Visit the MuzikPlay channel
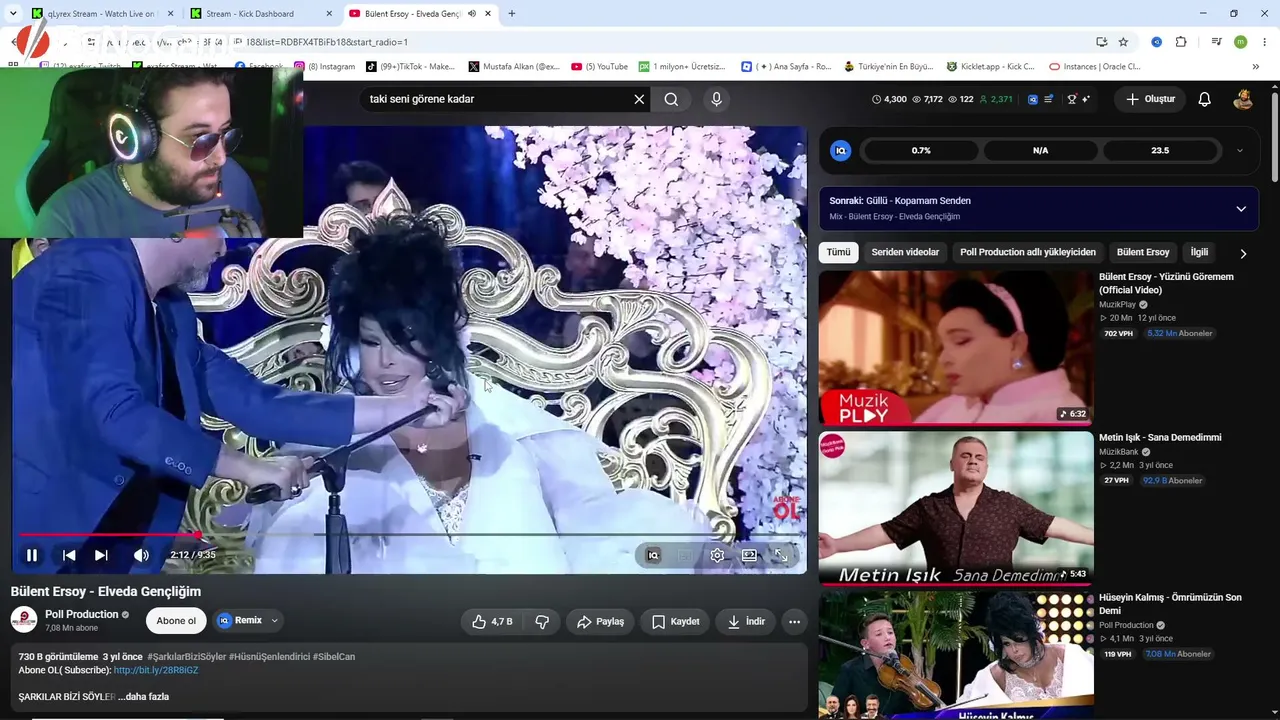Screen dimensions: 1280x720 [1117, 305]
